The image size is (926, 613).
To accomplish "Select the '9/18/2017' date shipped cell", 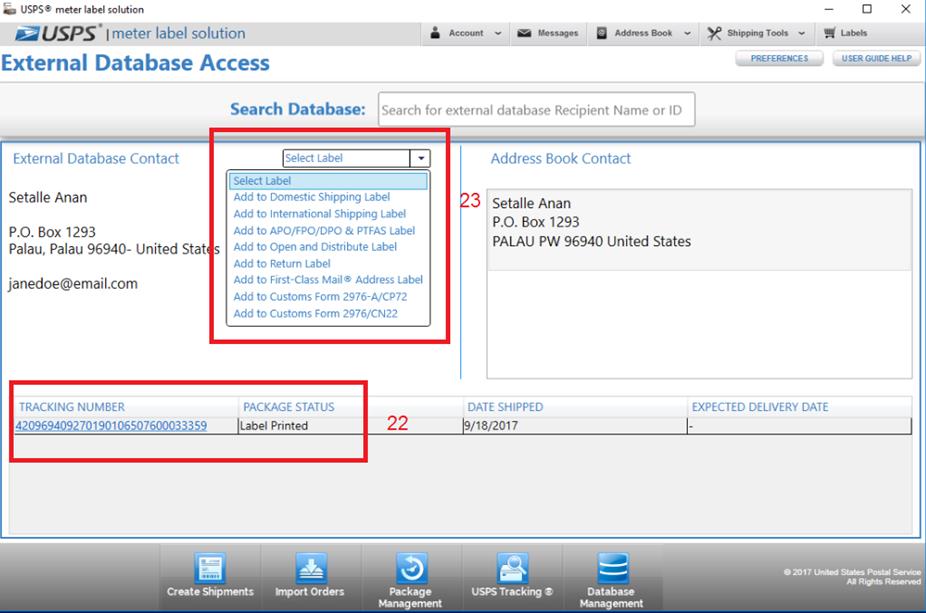I will [575, 426].
